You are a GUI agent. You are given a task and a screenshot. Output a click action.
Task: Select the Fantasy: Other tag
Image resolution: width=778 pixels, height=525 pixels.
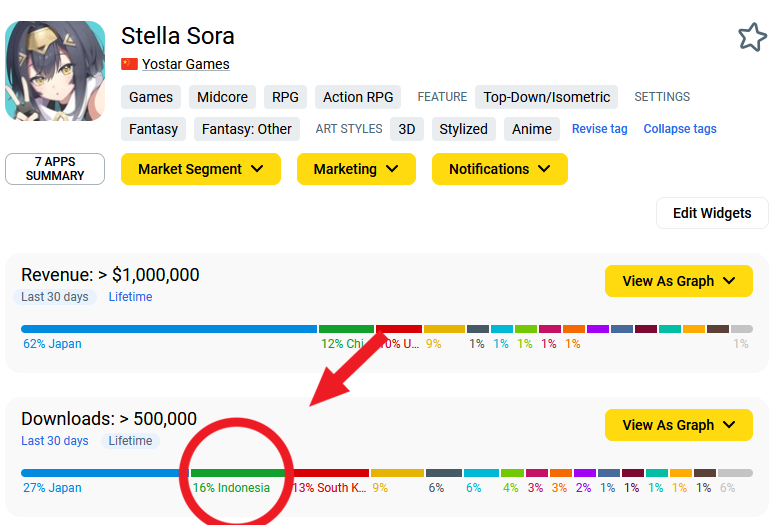247,129
